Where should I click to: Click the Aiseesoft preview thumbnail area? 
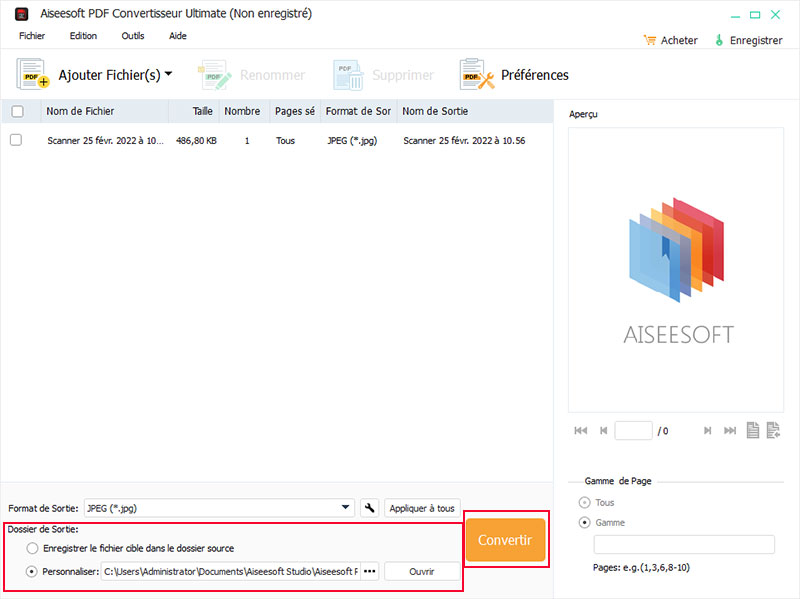tap(676, 269)
